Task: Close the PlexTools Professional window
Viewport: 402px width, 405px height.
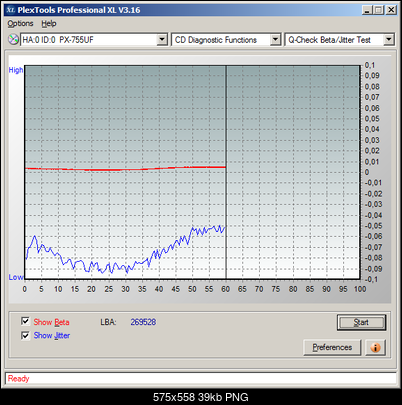Action: [391, 10]
